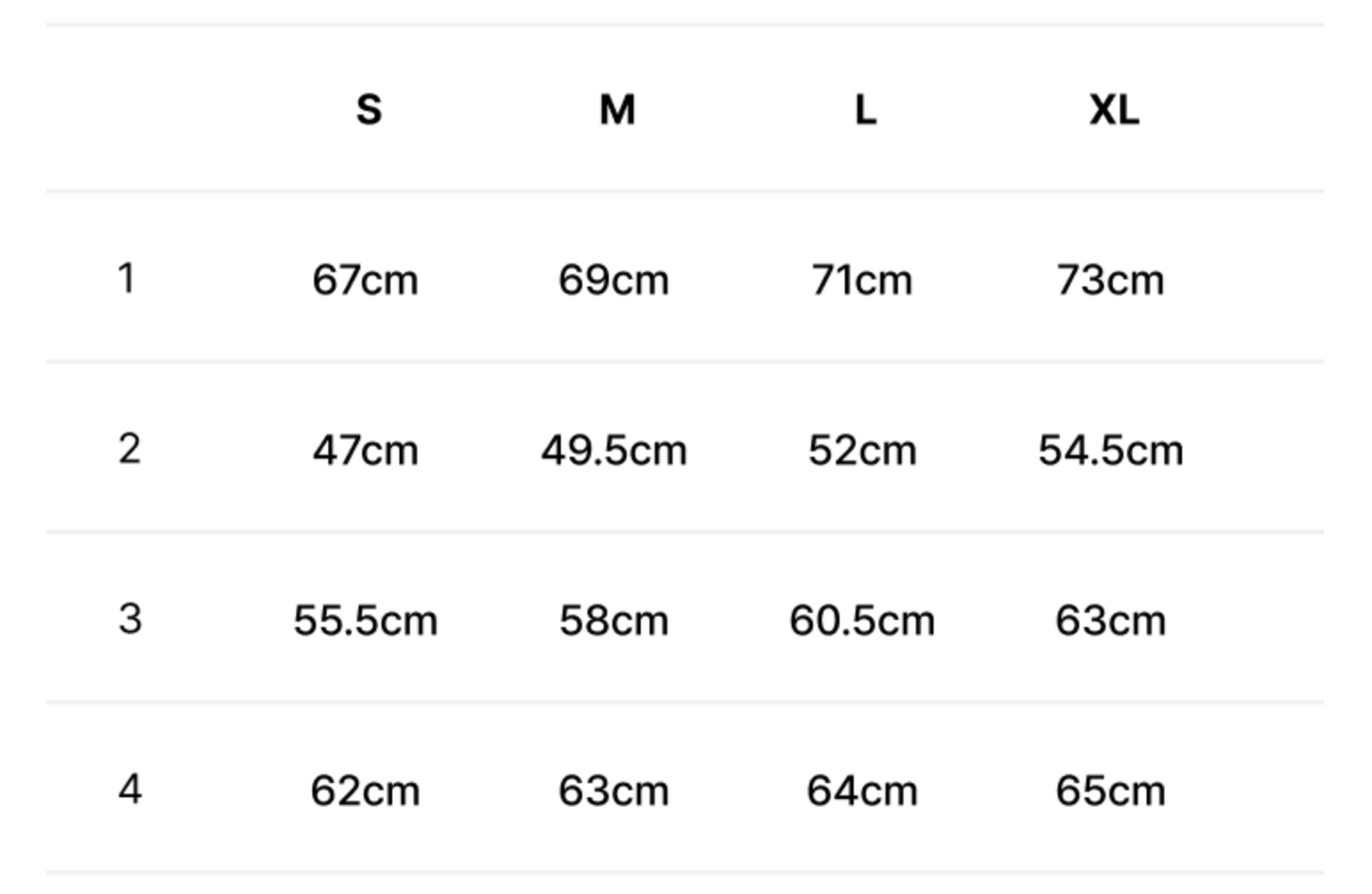Image resolution: width=1372 pixels, height=894 pixels.
Task: Select the 67cm cell
Action: click(366, 280)
